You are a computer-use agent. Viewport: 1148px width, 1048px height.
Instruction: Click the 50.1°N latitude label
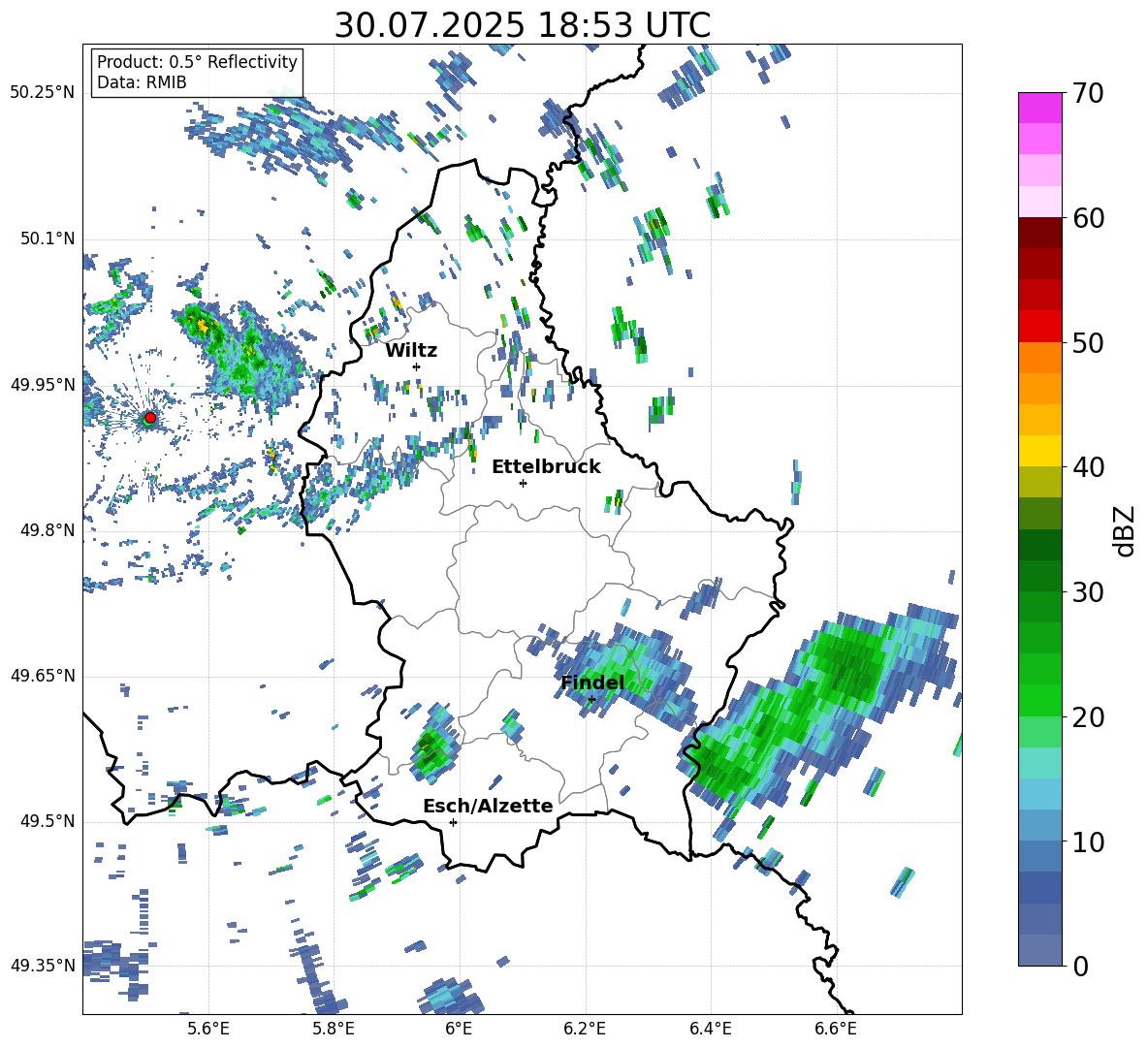click(47, 239)
